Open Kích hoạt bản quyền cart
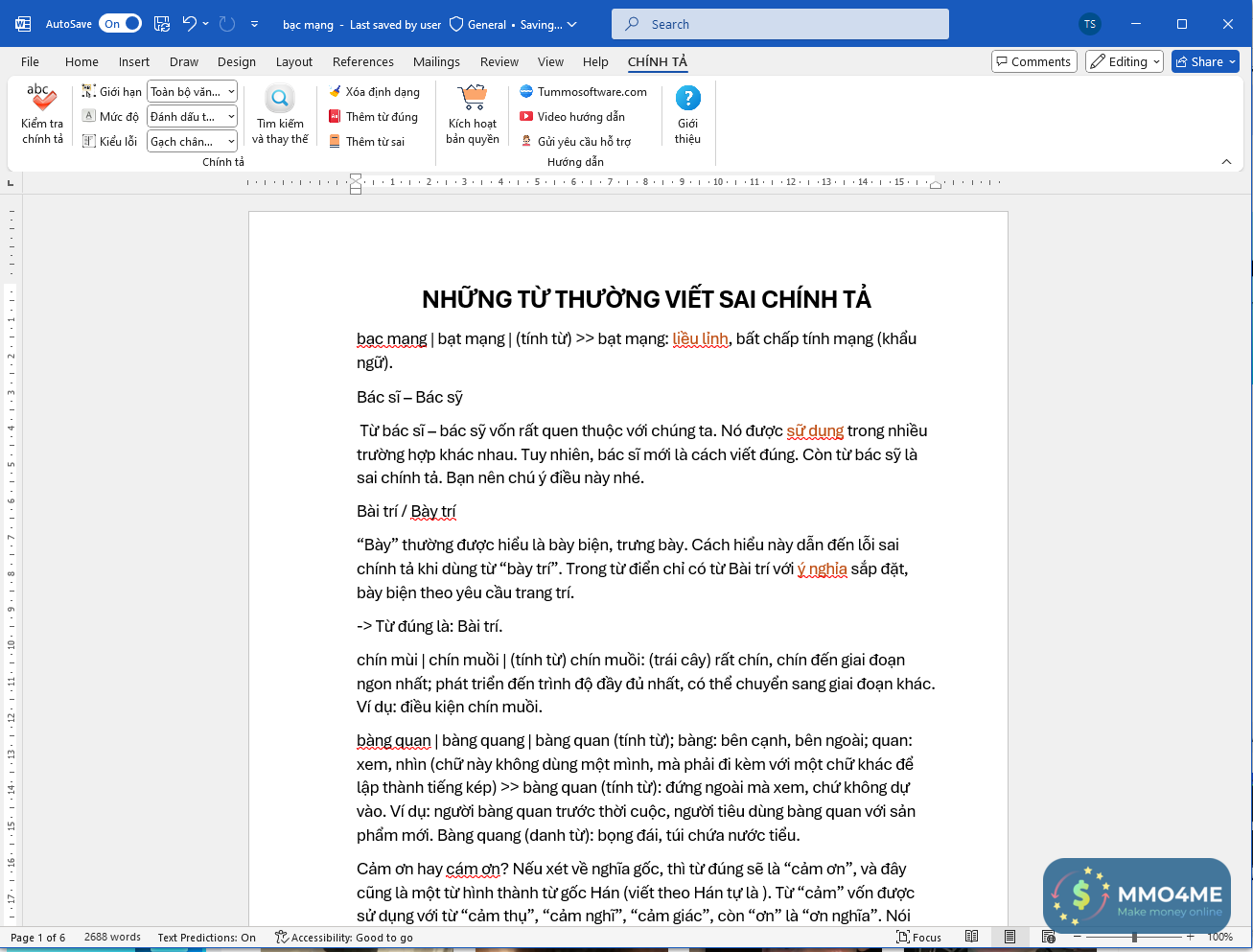Screen dimensions: 1253x952 point(473,114)
